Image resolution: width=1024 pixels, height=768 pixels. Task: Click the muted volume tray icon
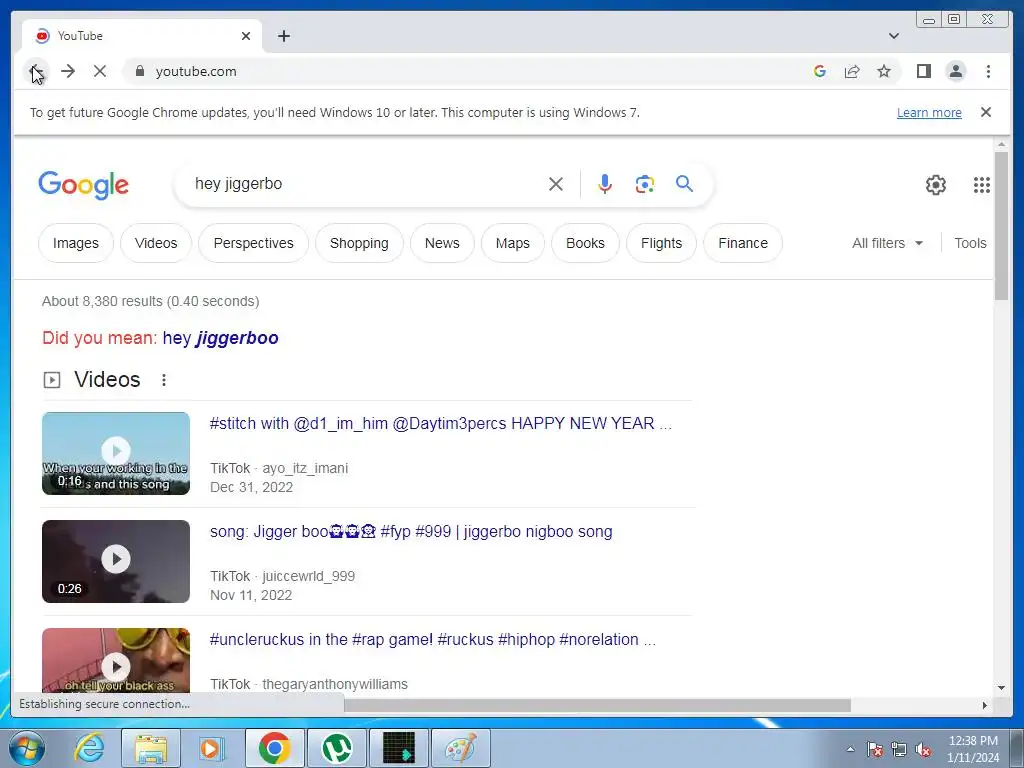923,750
